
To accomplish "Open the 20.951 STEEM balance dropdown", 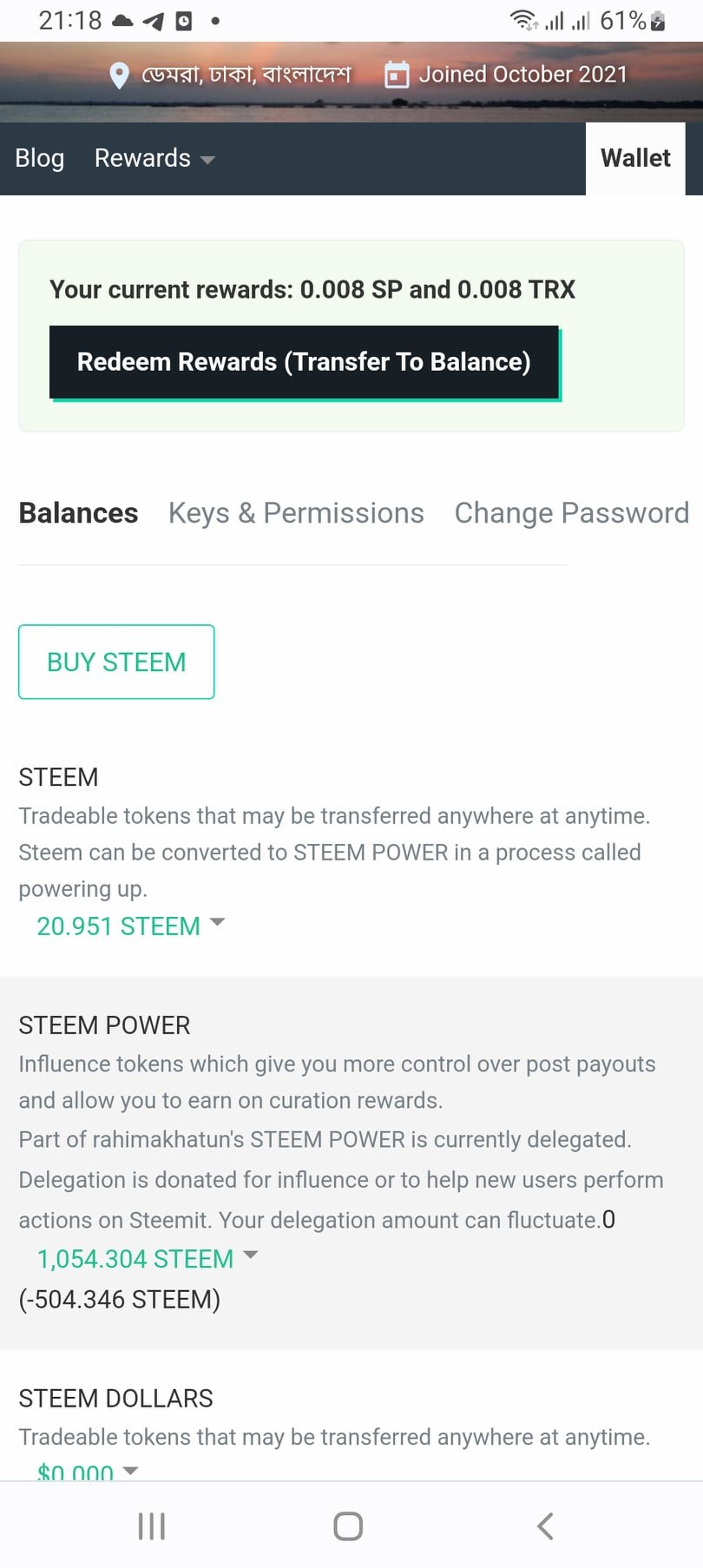I will (x=130, y=926).
